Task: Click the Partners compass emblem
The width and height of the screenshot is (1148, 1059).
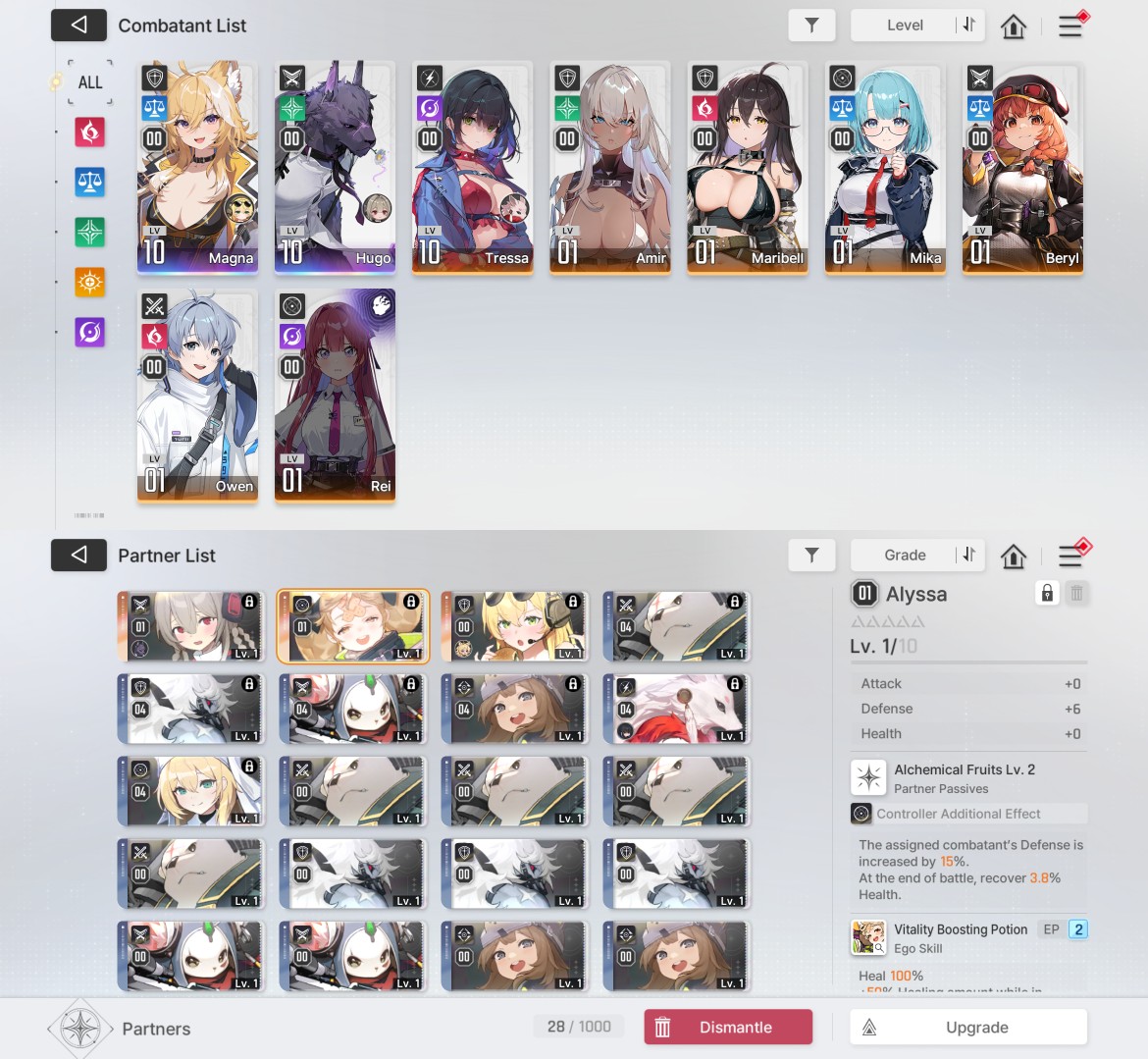Action: [x=80, y=1029]
